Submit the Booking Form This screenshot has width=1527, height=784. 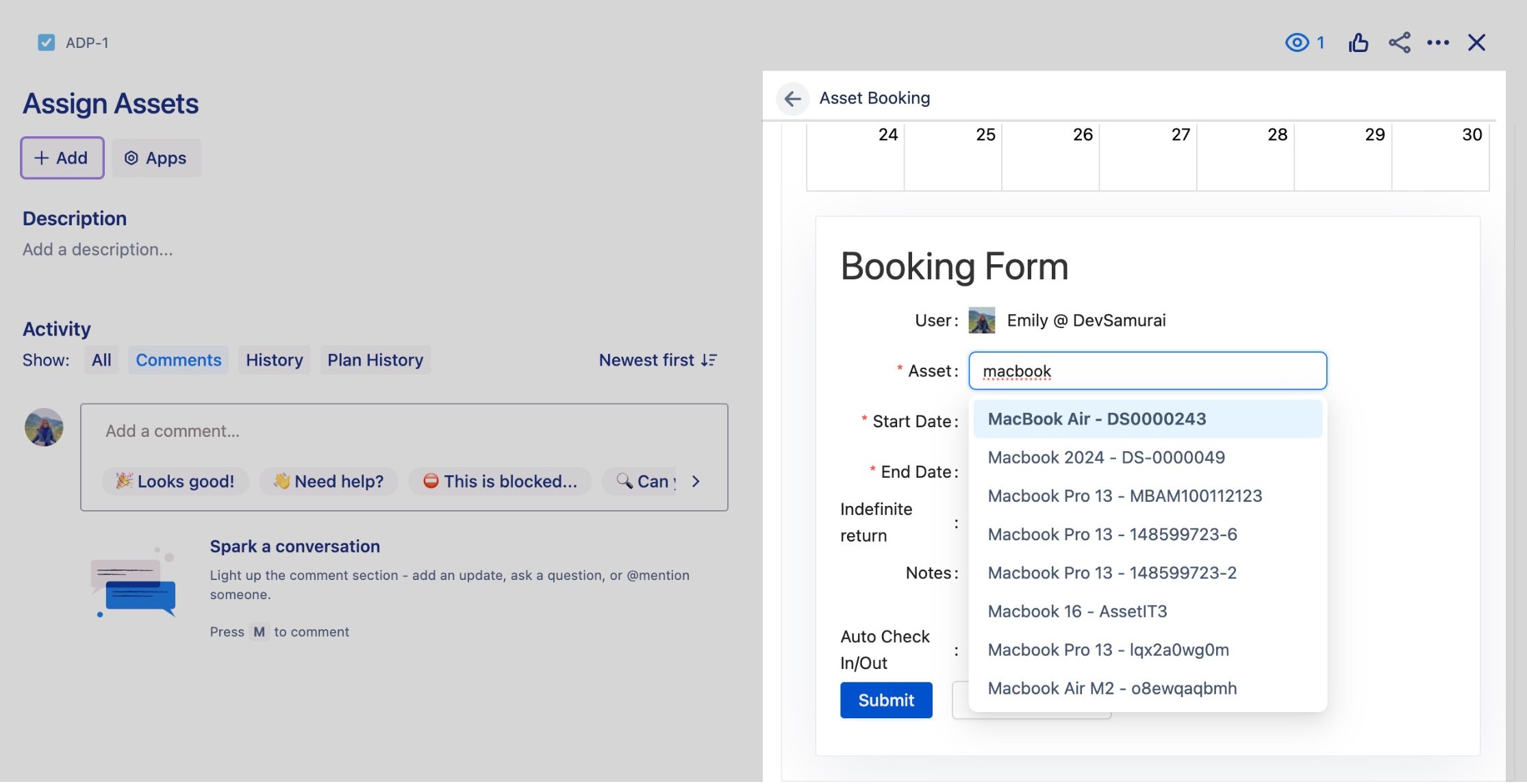pyautogui.click(x=885, y=700)
